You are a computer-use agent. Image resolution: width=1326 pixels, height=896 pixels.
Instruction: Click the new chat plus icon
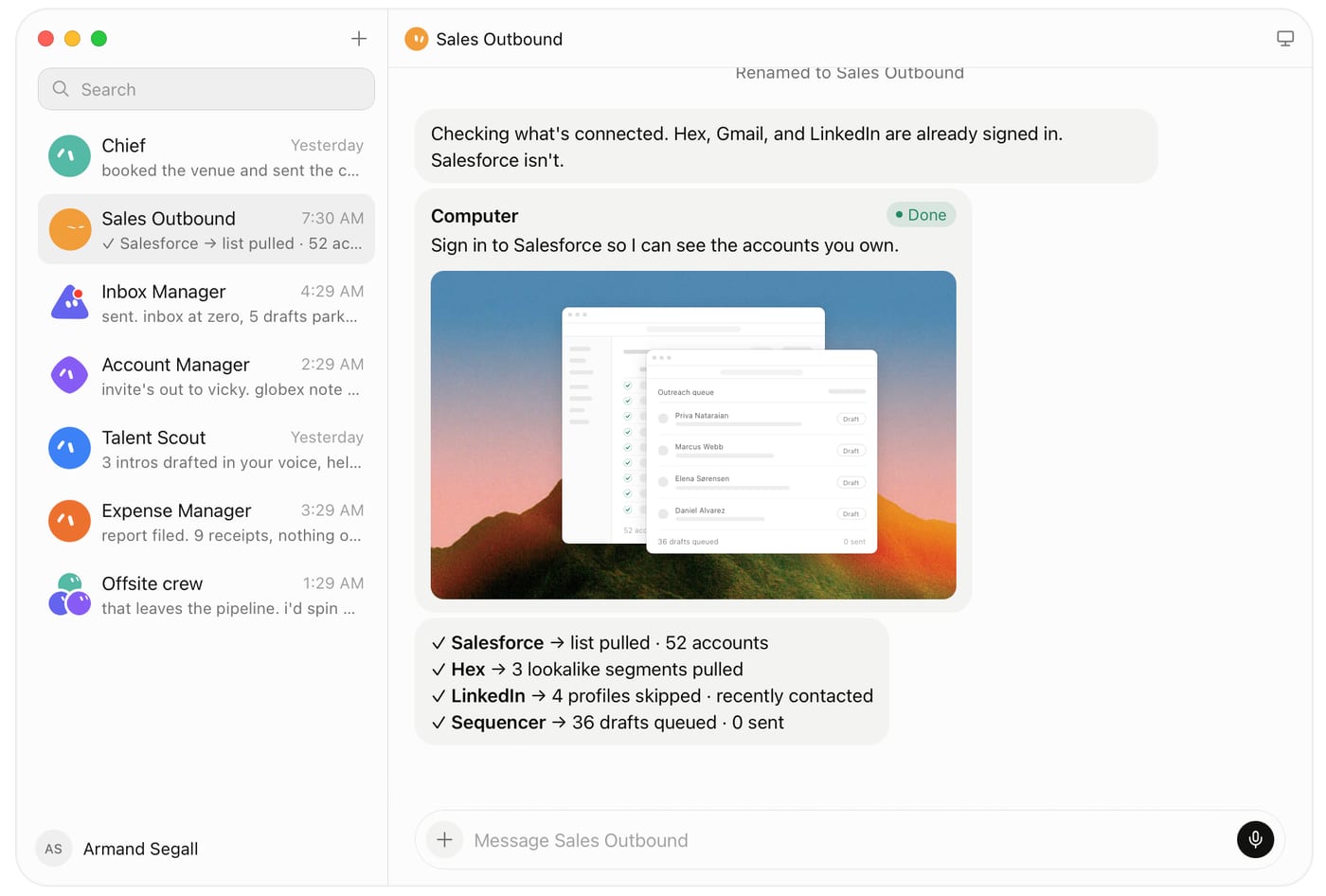359,39
